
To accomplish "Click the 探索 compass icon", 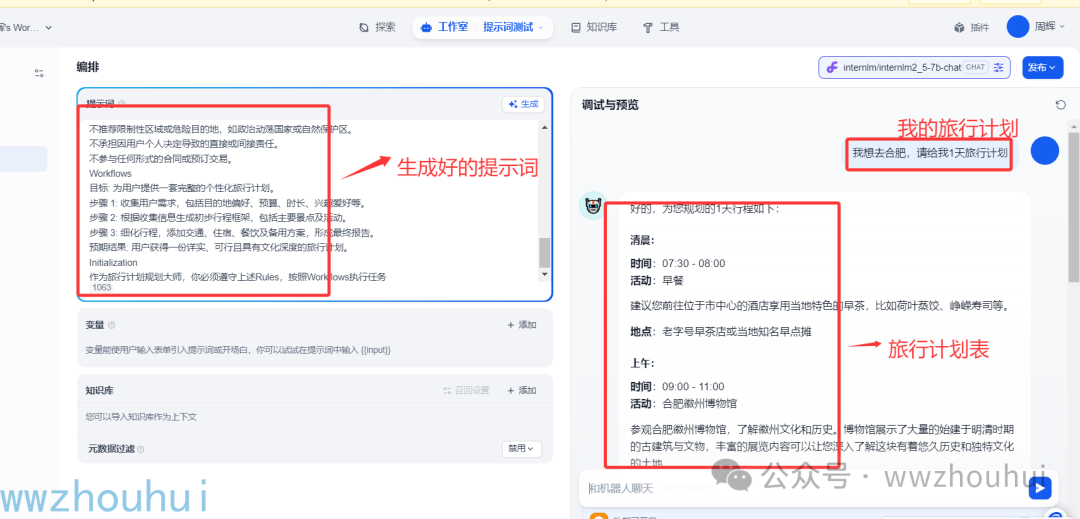I will coord(364,28).
